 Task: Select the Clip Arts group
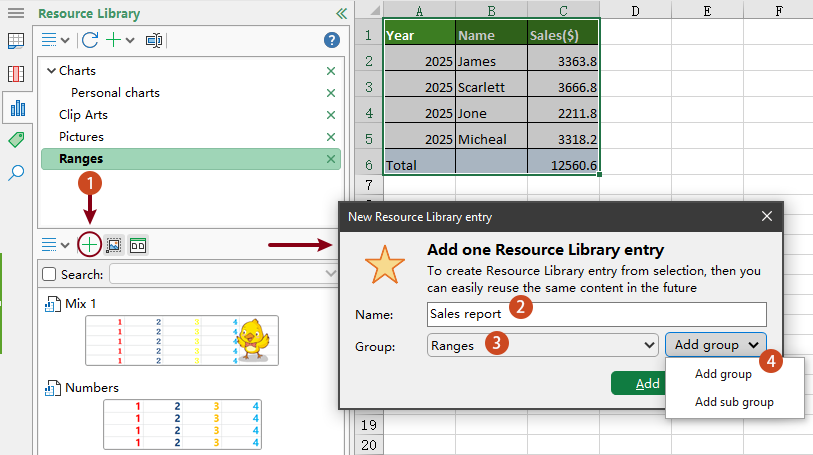coord(81,115)
